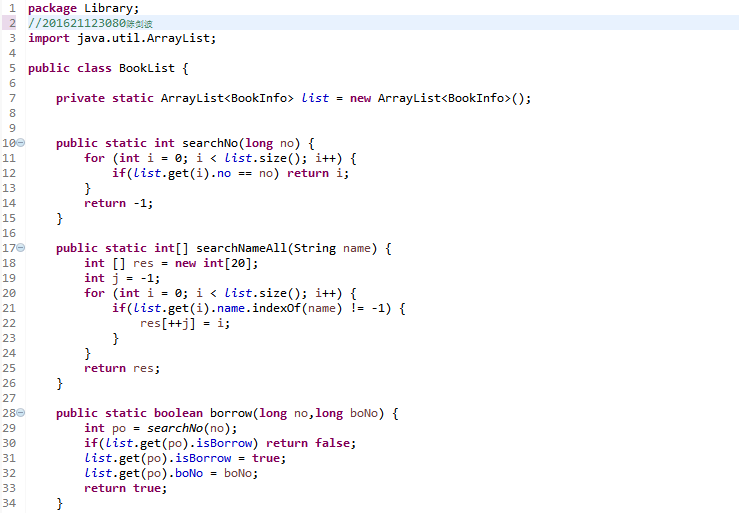This screenshot has height=513, width=739.
Task: Click the import java.util.ArrayList statement
Action: click(122, 38)
